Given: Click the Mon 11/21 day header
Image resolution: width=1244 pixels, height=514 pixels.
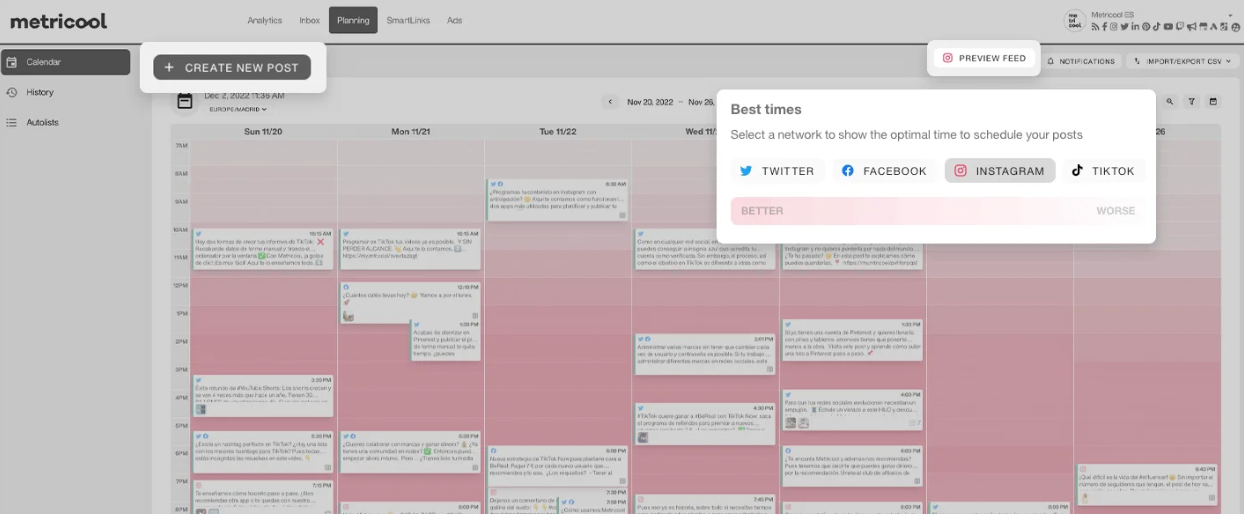Looking at the screenshot, I should pos(411,131).
